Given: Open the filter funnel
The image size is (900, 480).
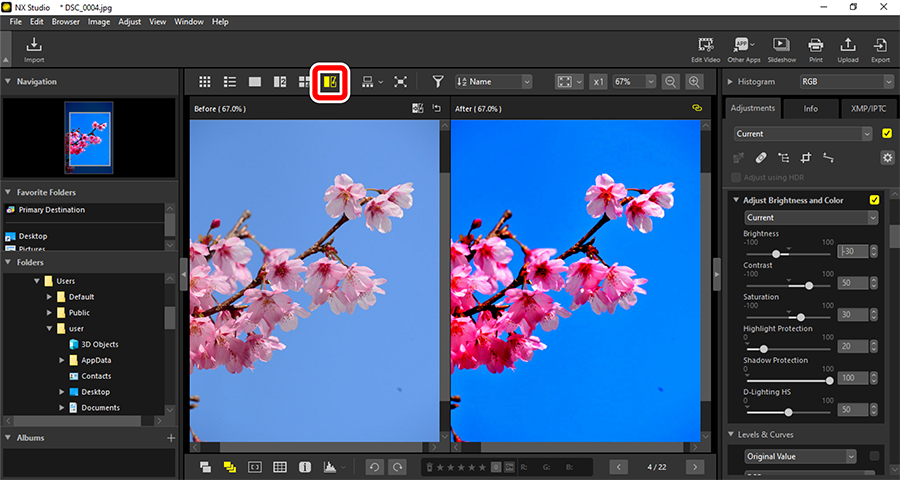Looking at the screenshot, I should click(438, 82).
